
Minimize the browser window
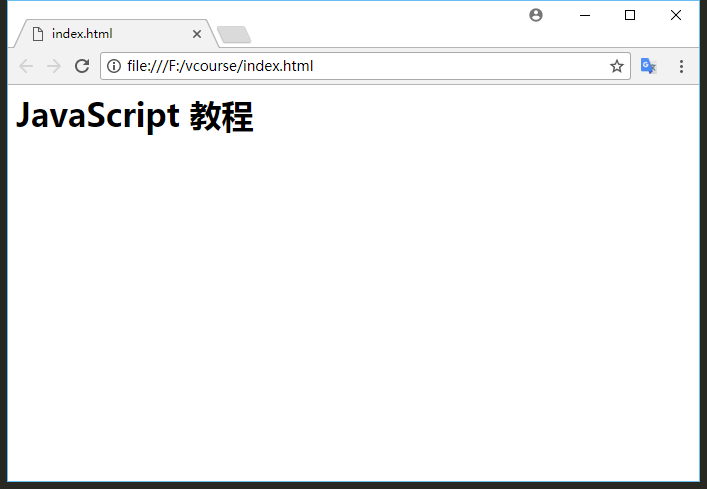click(x=585, y=15)
